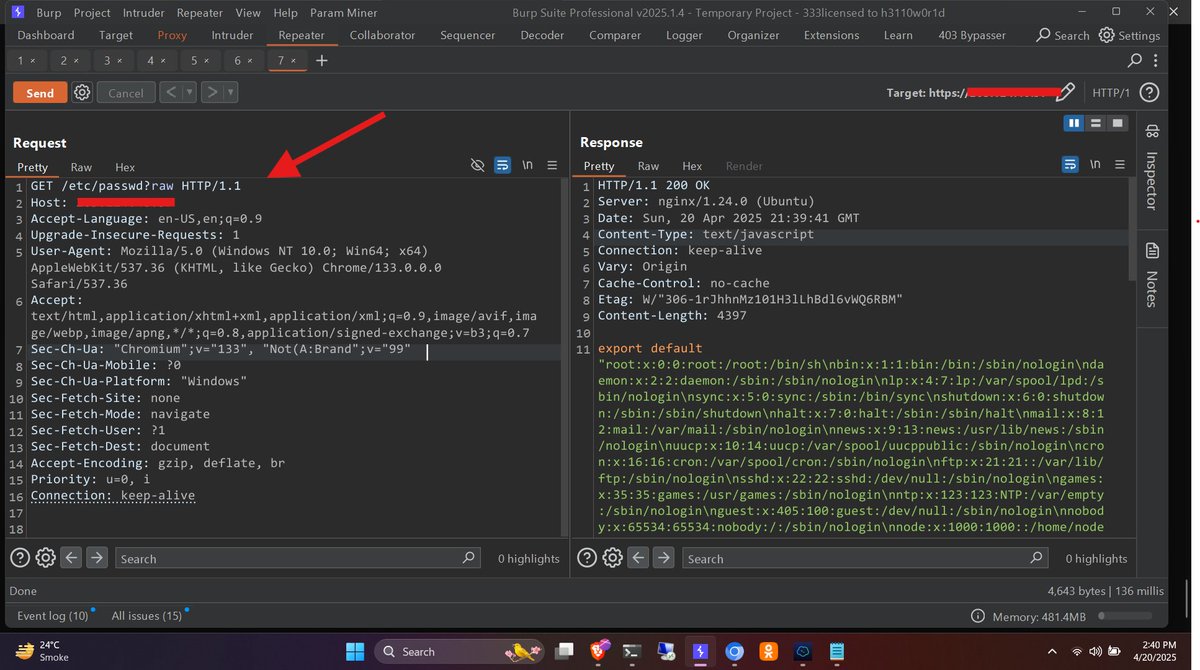Go forward in request history
This screenshot has height=670, width=1200.
pyautogui.click(x=212, y=92)
